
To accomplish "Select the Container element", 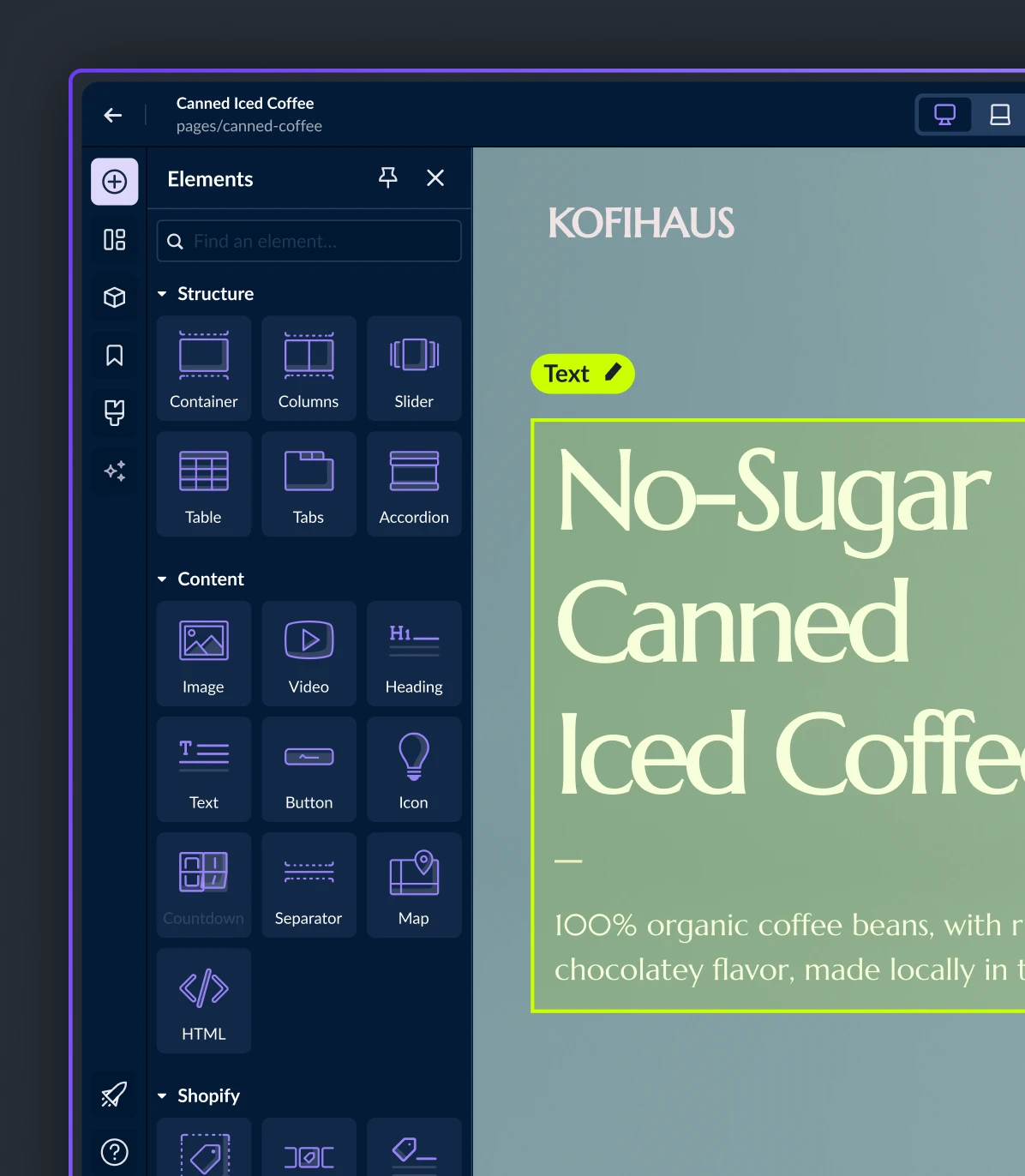I will coord(204,369).
